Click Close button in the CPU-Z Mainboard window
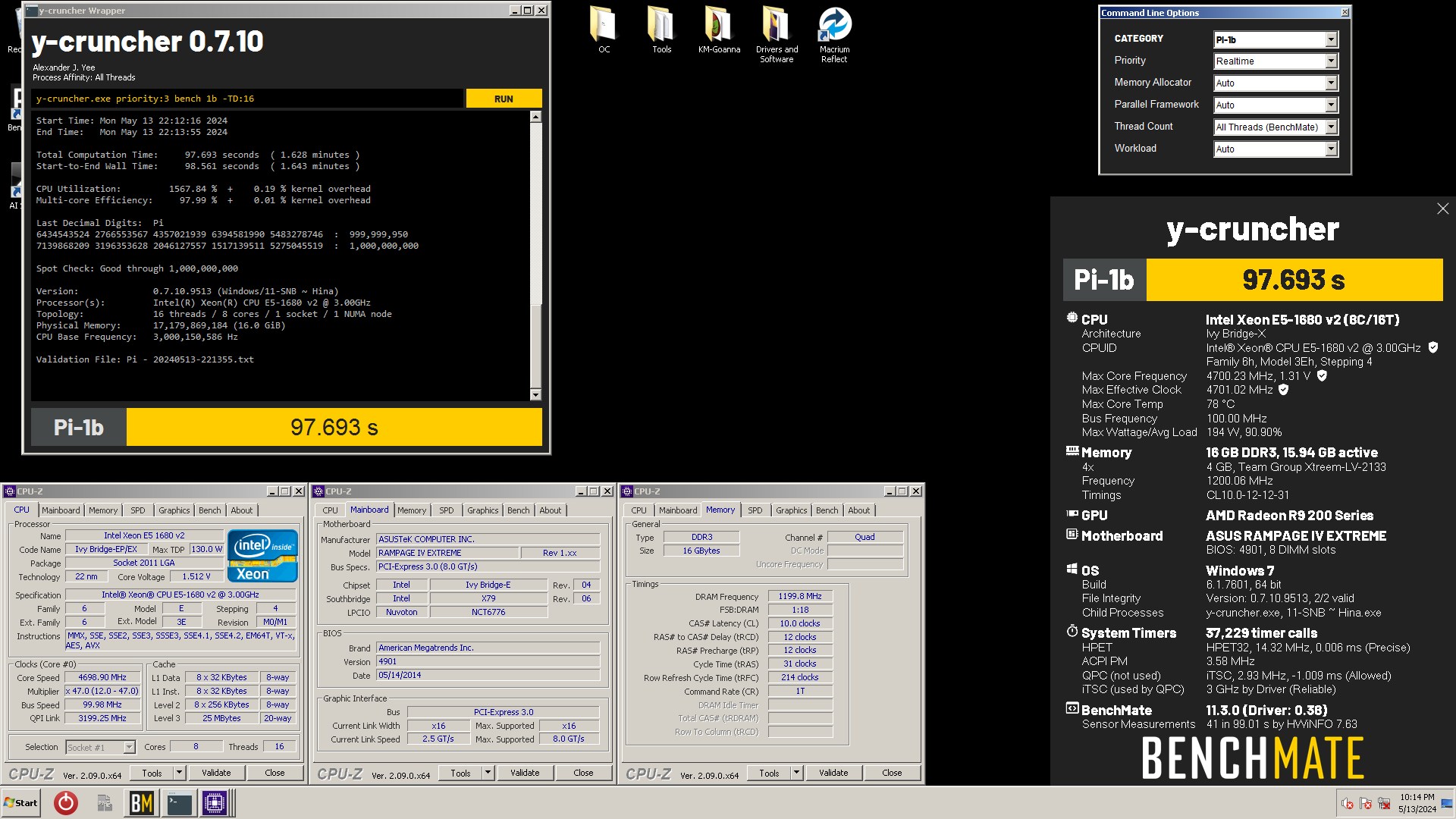This screenshot has width=1456, height=819. (584, 773)
